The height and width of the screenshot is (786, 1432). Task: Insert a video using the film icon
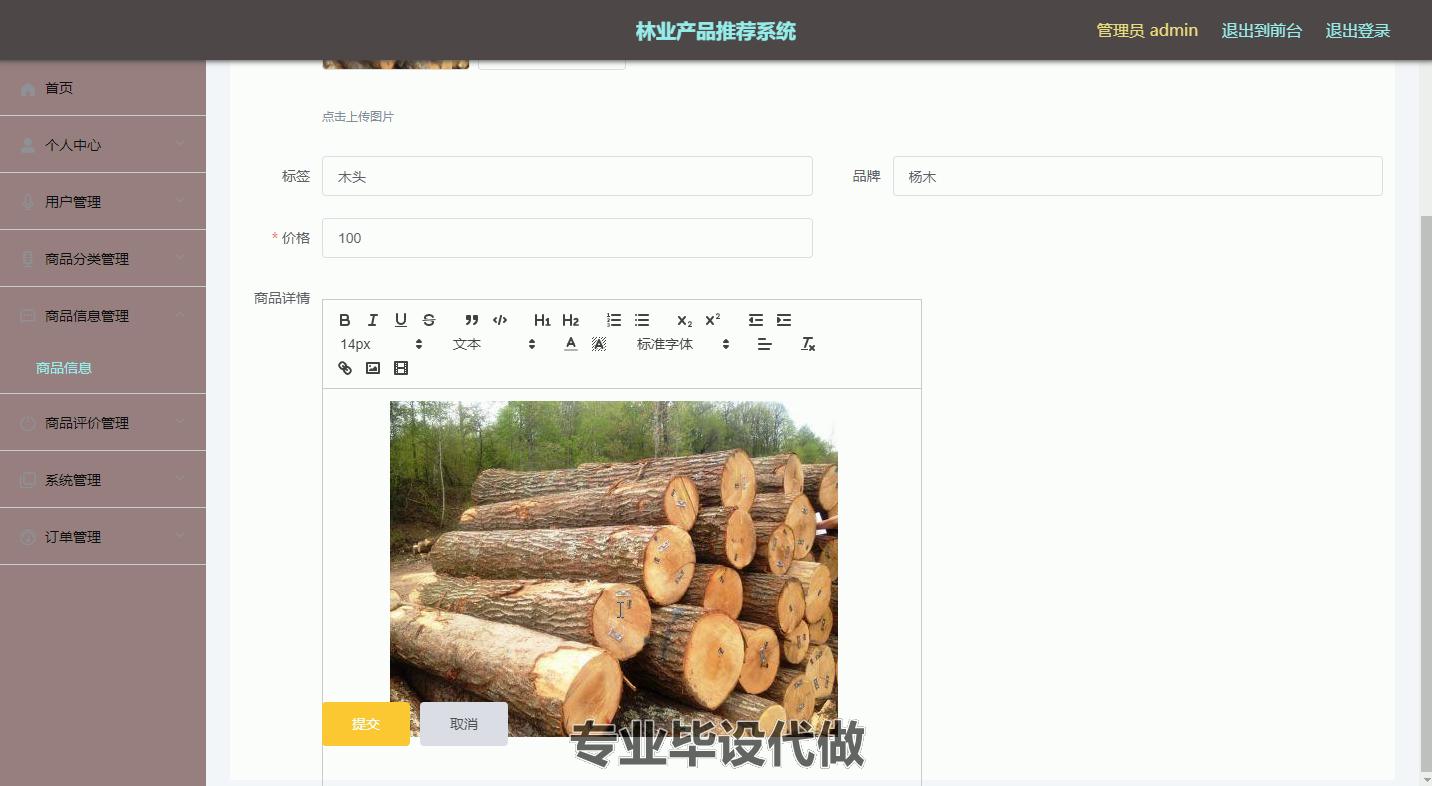[401, 368]
